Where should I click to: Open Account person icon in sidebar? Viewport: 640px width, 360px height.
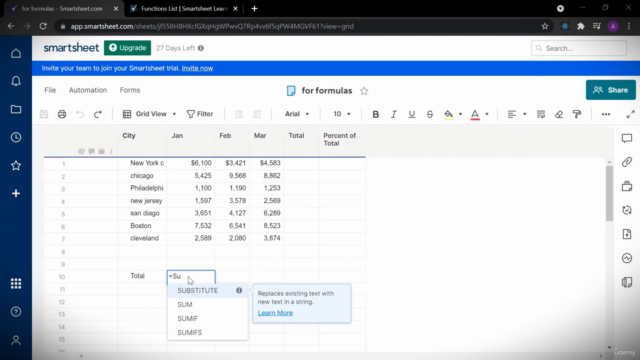pos(16,340)
